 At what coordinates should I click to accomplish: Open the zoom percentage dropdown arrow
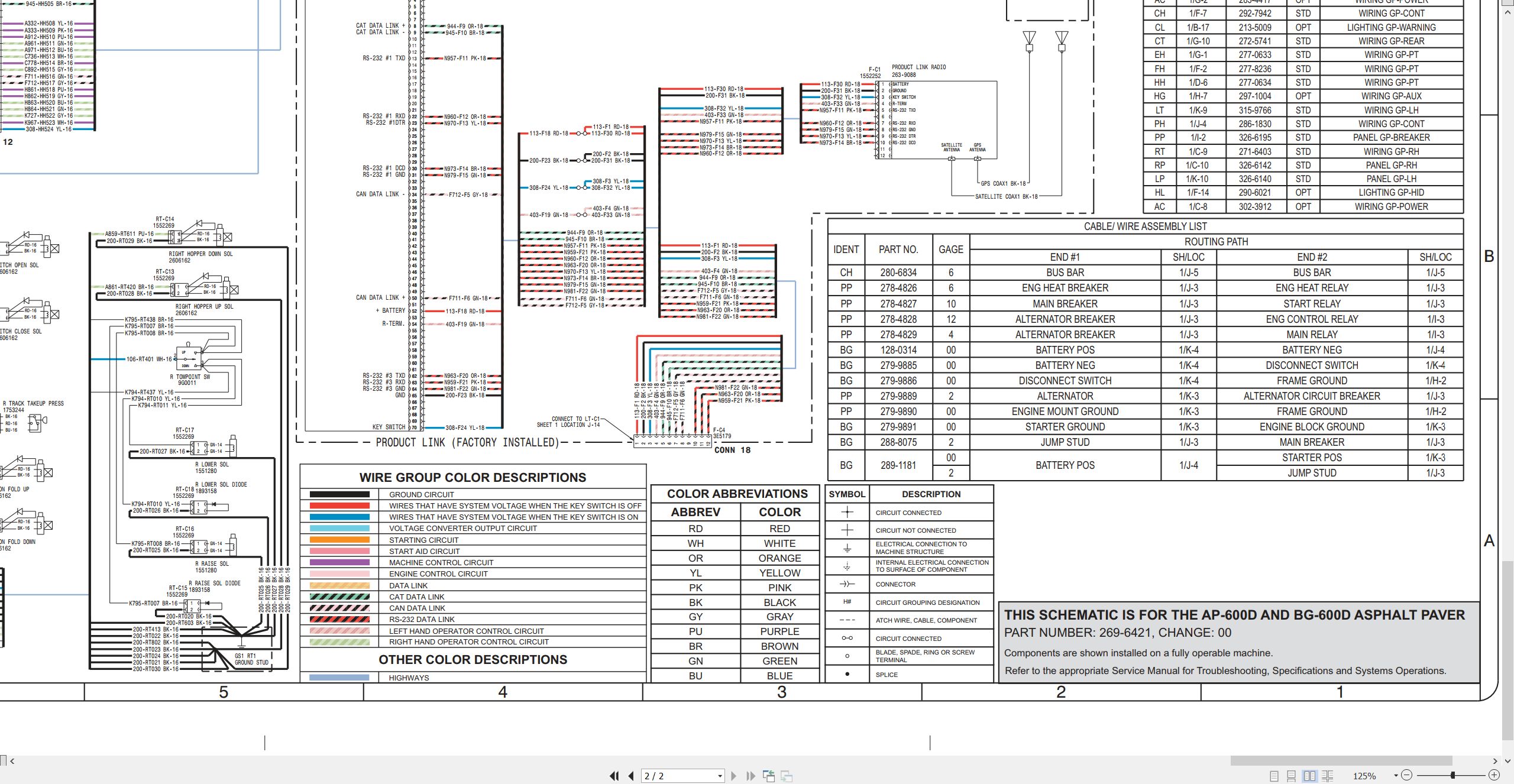(1396, 775)
